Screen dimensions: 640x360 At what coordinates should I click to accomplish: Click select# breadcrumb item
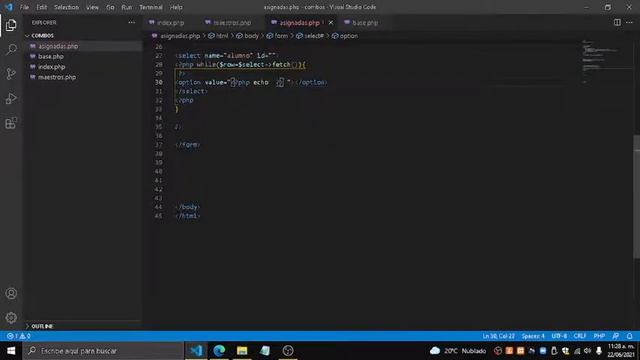(x=310, y=36)
